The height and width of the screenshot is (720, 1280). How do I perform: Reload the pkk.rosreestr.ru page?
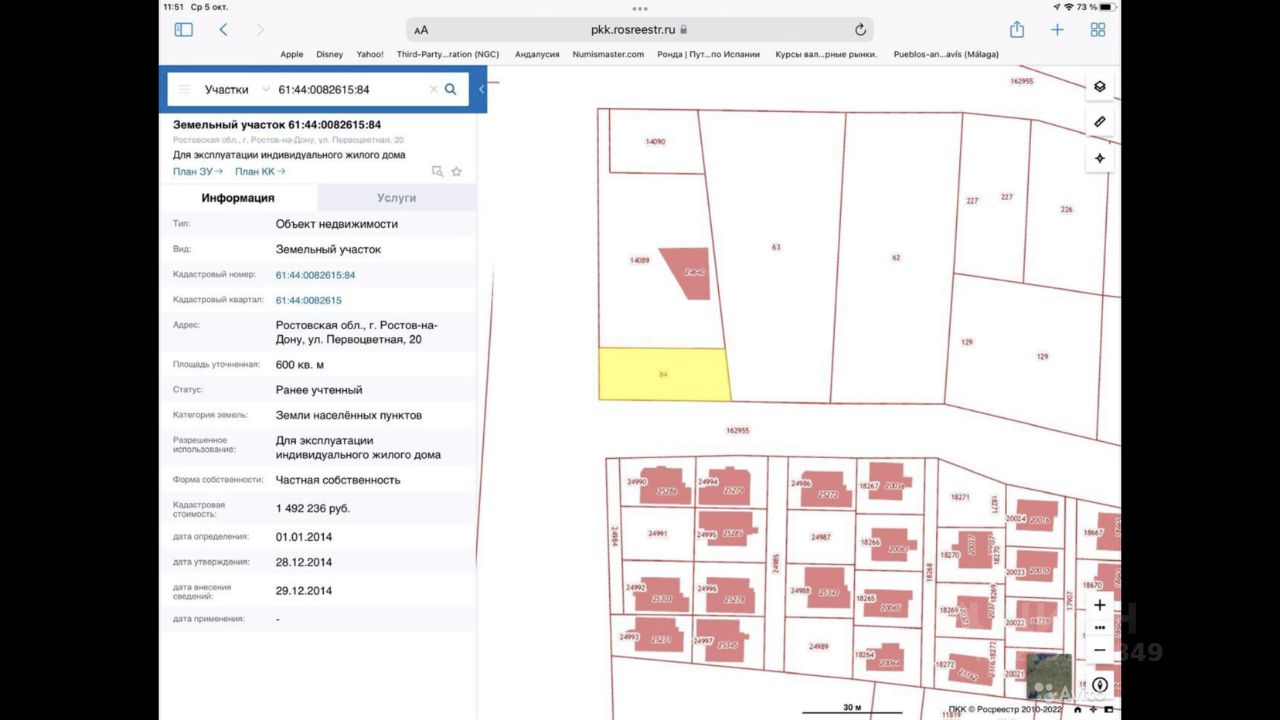click(x=860, y=30)
